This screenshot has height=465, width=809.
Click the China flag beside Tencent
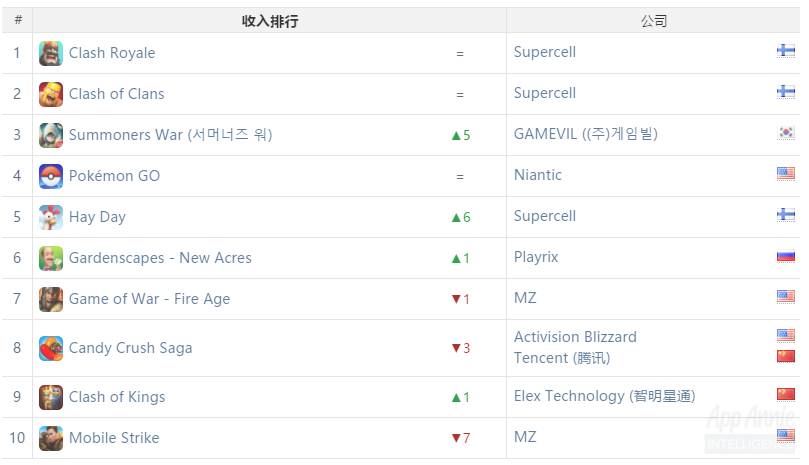(x=786, y=356)
